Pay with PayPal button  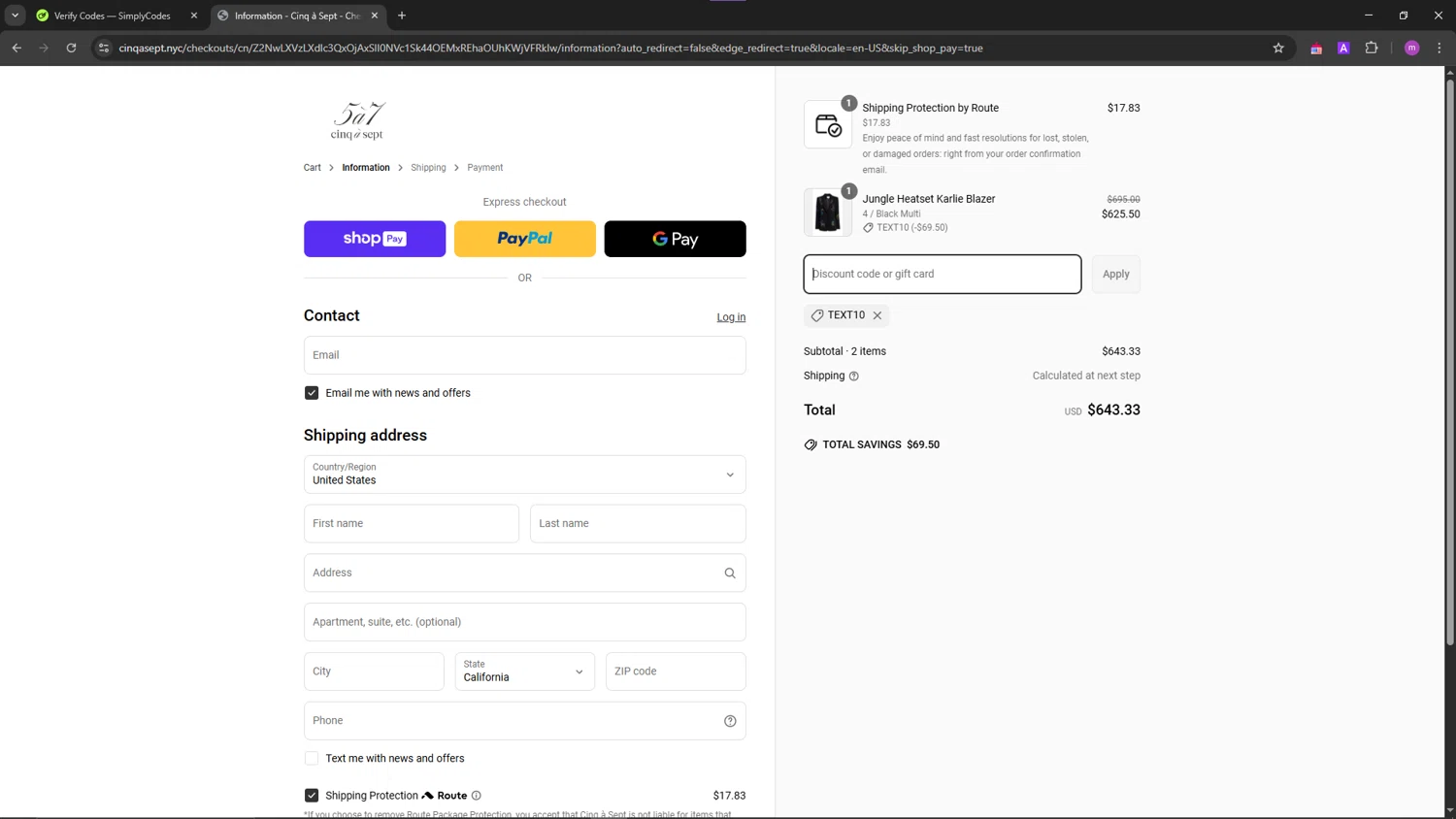pyautogui.click(x=525, y=239)
